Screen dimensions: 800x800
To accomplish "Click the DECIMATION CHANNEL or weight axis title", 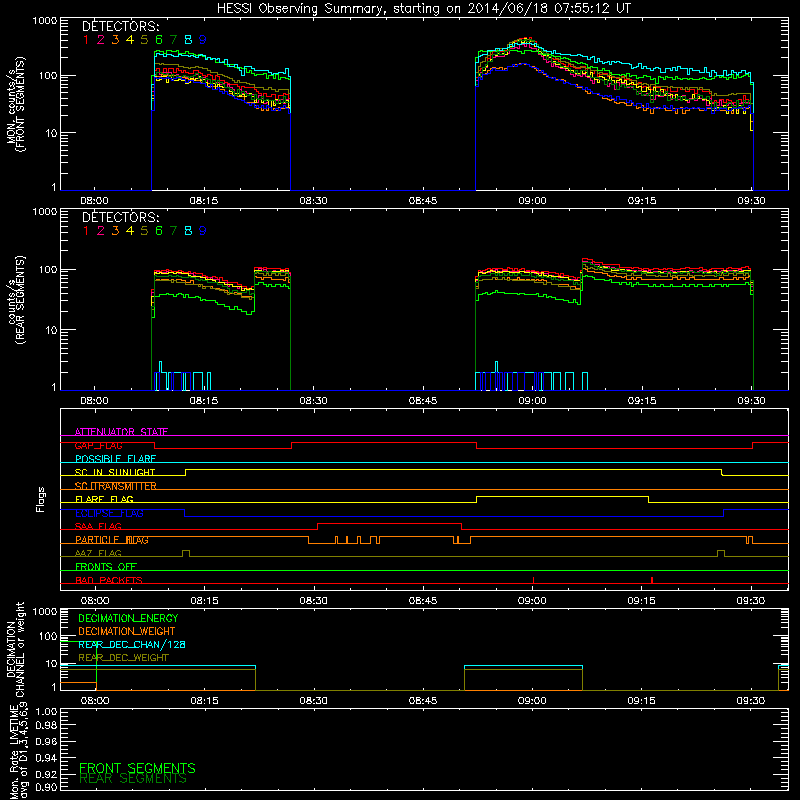I will point(15,649).
